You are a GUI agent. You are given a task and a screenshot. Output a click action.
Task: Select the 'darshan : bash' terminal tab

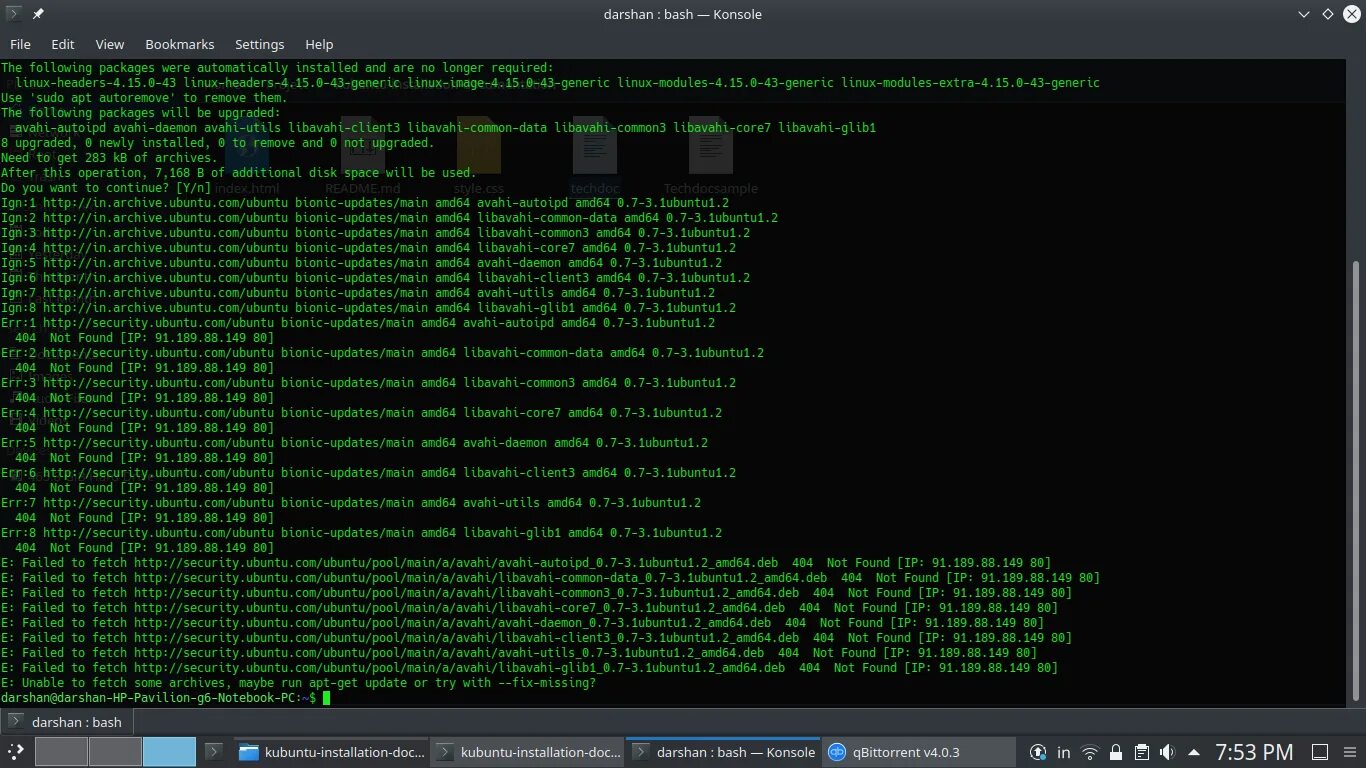tap(67, 721)
